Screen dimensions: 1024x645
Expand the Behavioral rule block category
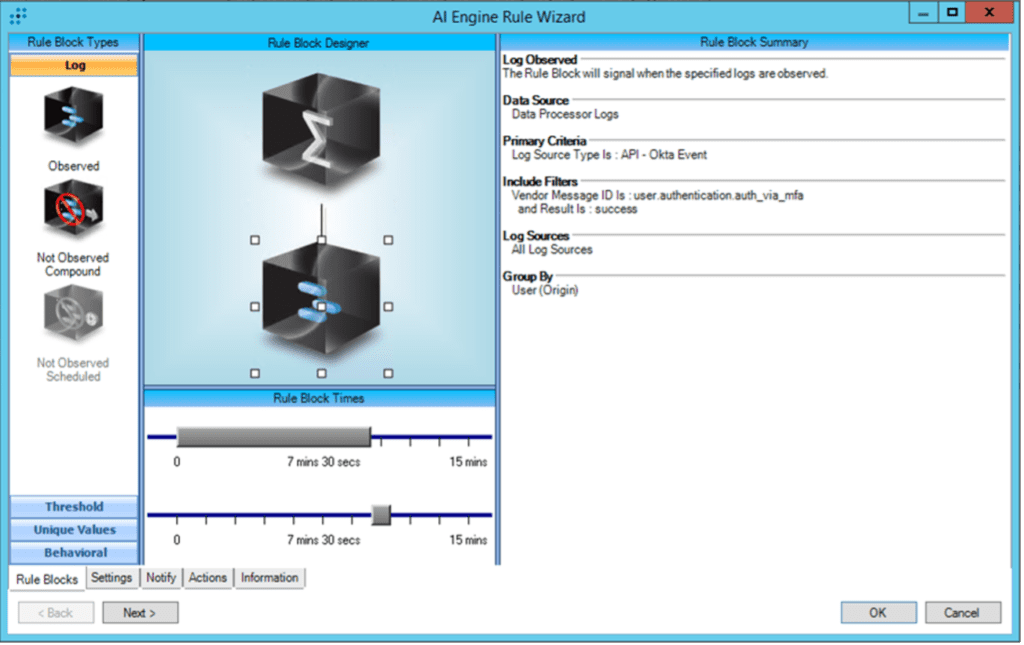[x=74, y=553]
